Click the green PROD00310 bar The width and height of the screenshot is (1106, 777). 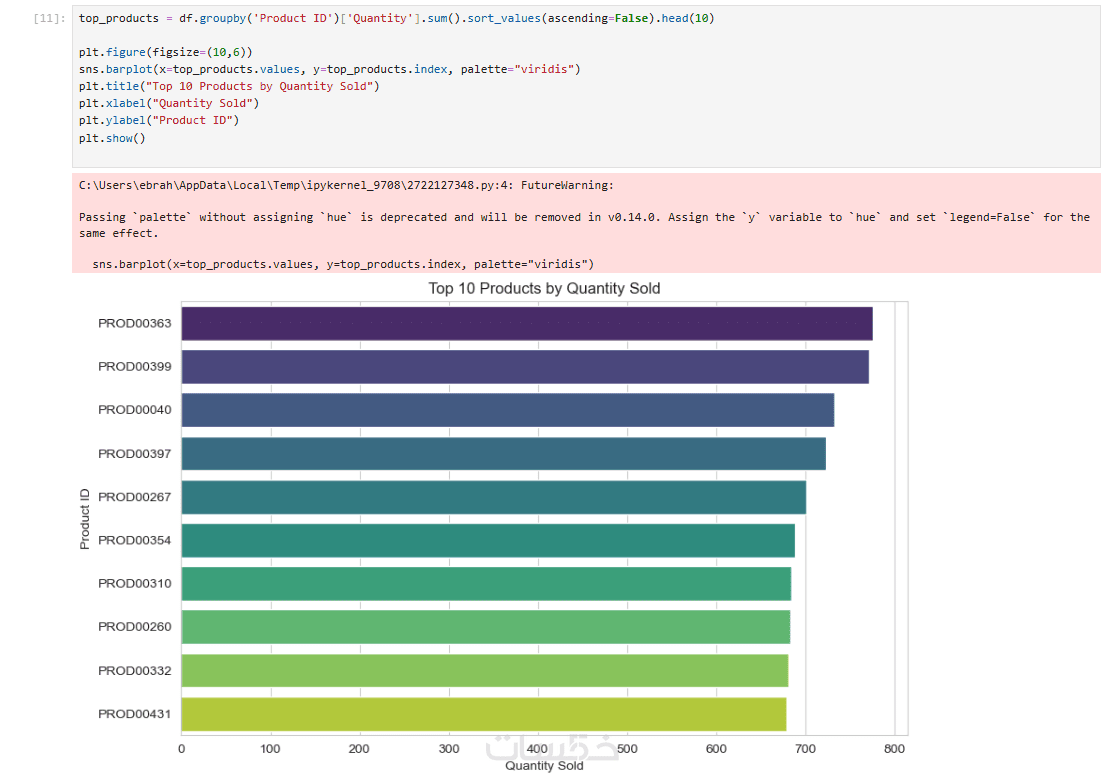coord(486,584)
